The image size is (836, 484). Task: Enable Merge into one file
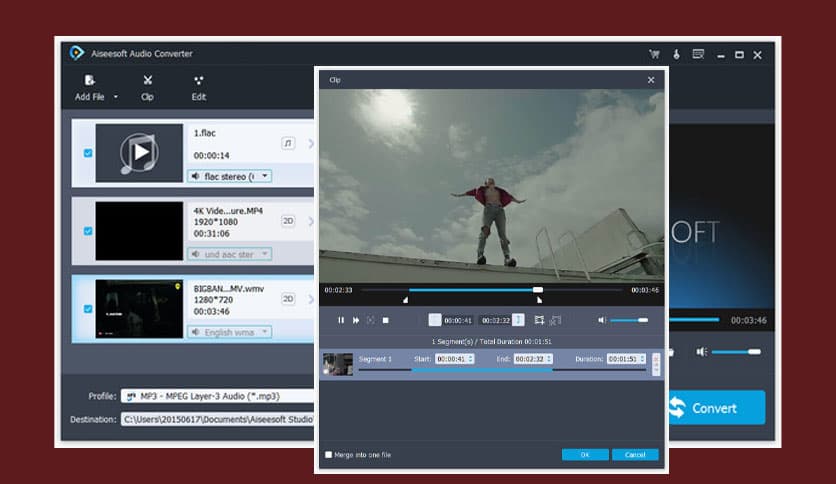pyautogui.click(x=329, y=455)
